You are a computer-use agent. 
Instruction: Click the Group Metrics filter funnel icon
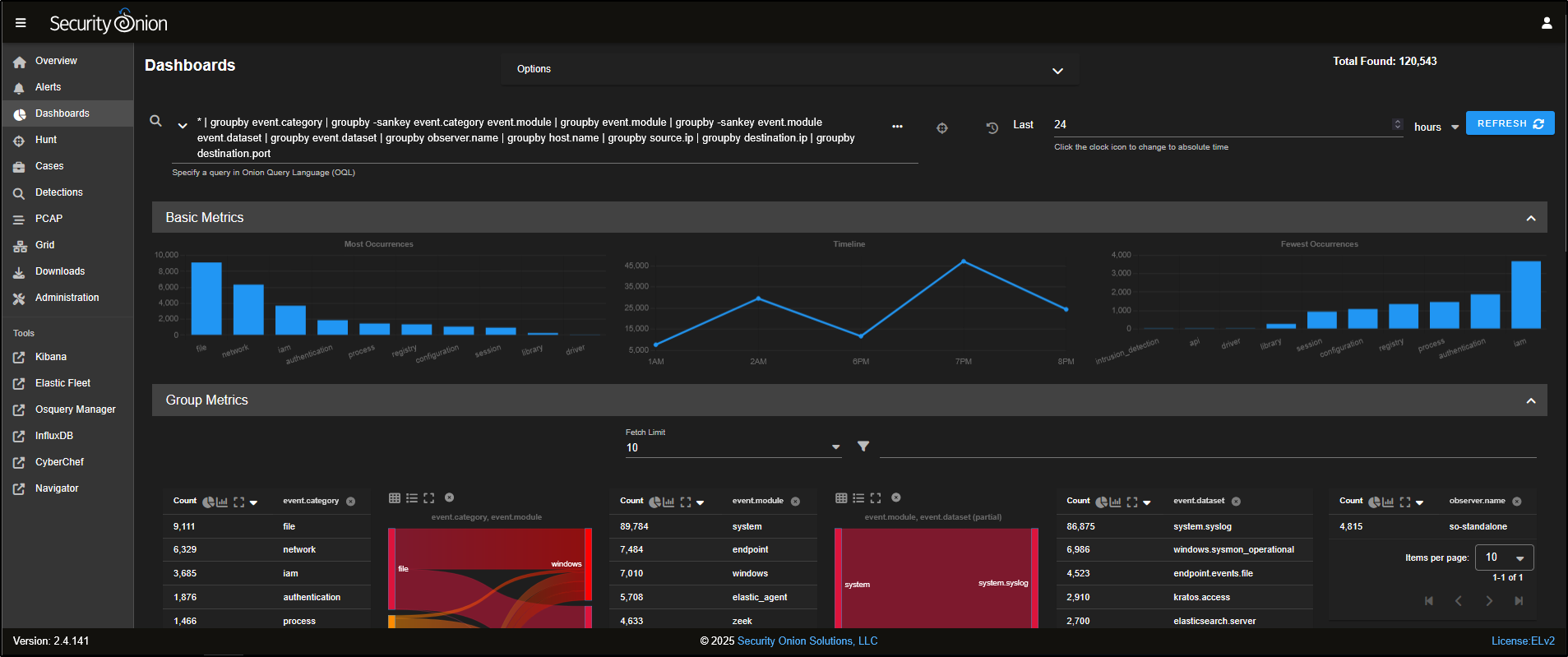tap(863, 446)
